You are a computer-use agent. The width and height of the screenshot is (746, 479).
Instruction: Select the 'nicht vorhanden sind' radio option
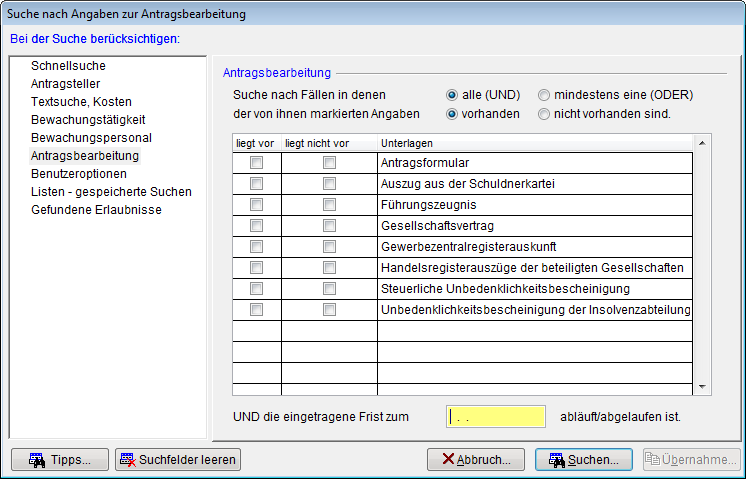544,114
